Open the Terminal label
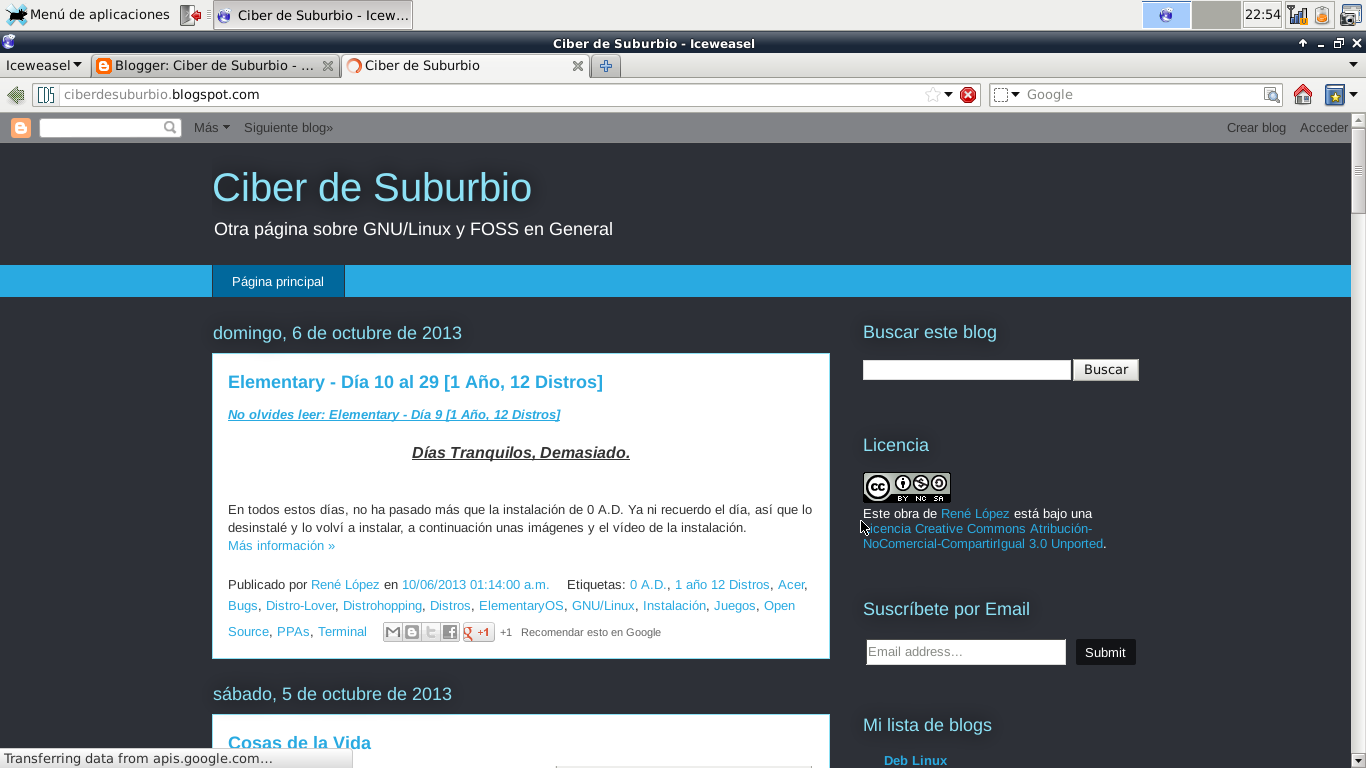Image resolution: width=1366 pixels, height=768 pixels. coord(342,632)
